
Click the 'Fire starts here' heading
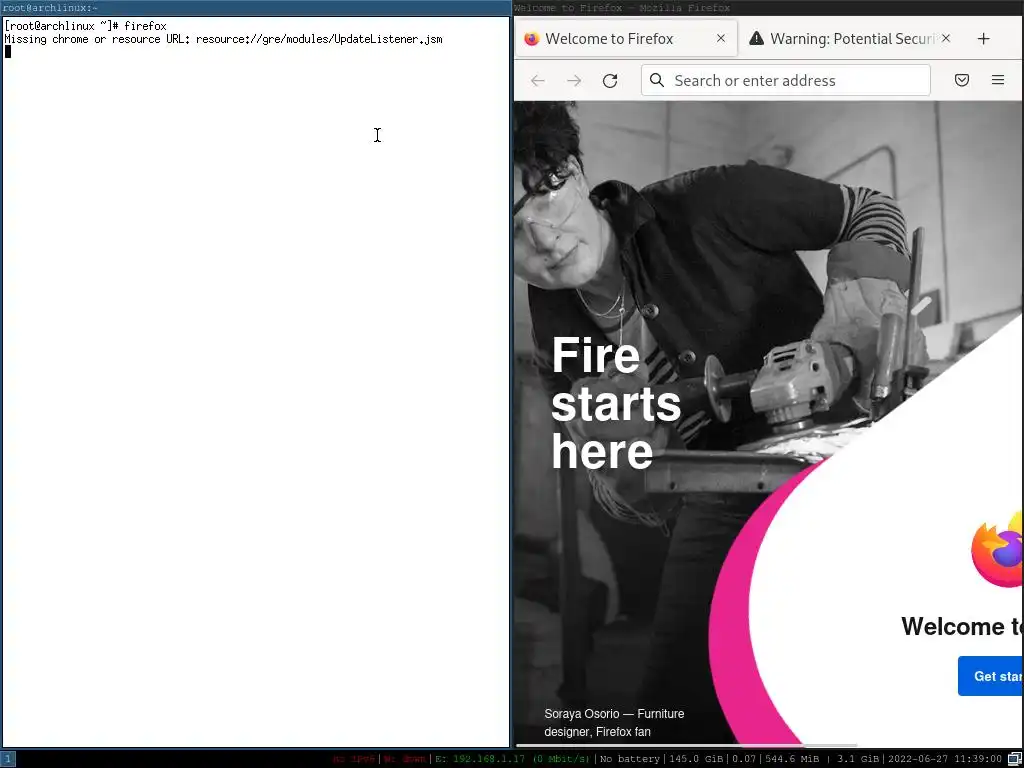click(616, 403)
